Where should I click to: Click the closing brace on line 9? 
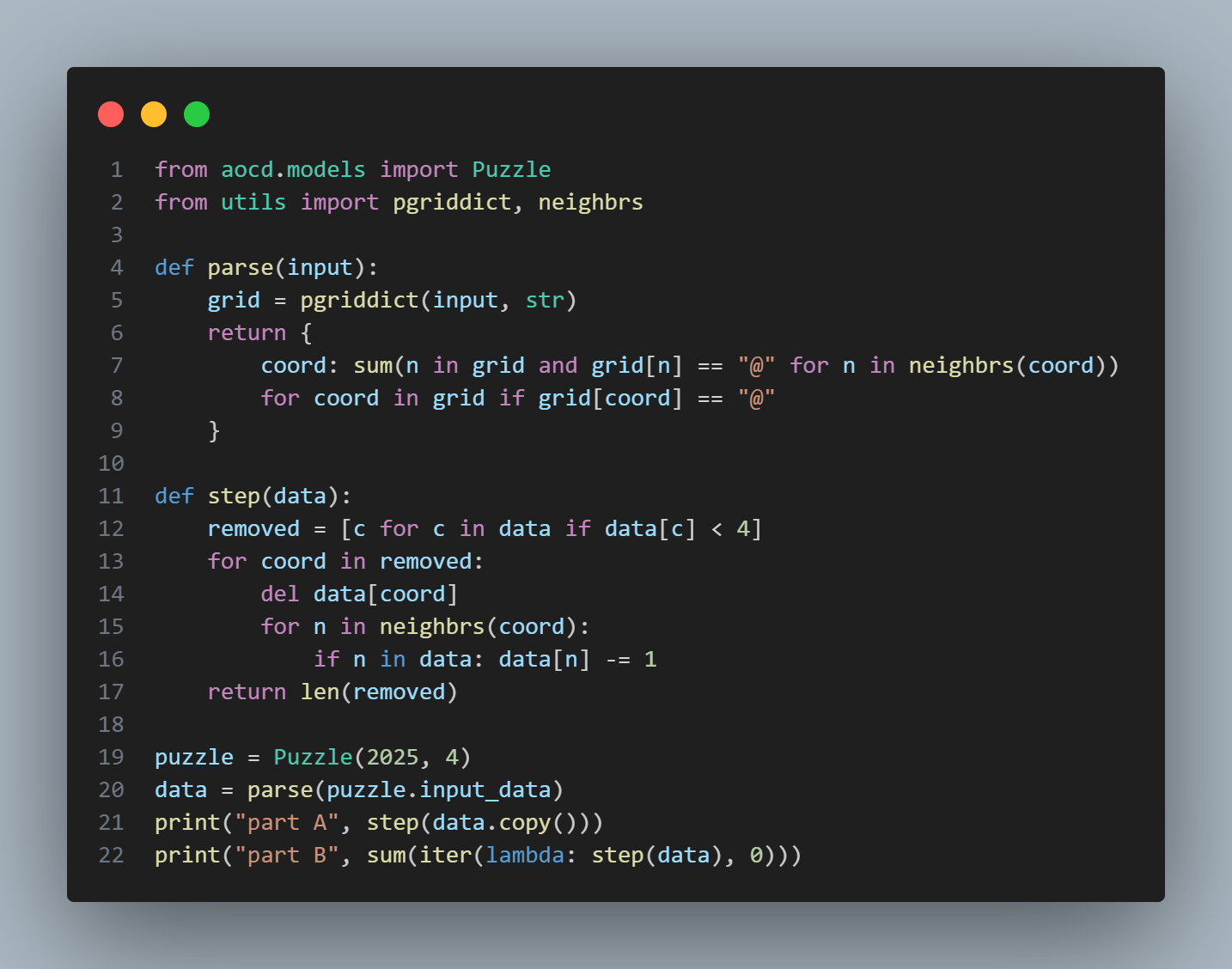214,431
